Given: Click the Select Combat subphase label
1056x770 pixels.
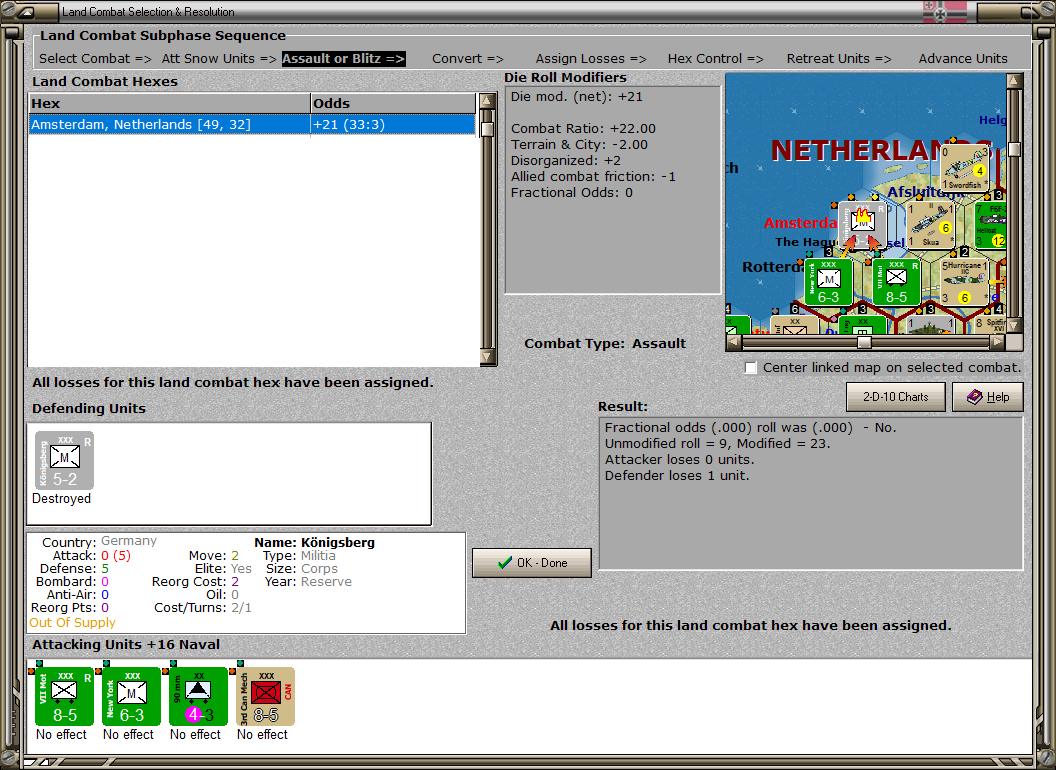Looking at the screenshot, I should [95, 59].
